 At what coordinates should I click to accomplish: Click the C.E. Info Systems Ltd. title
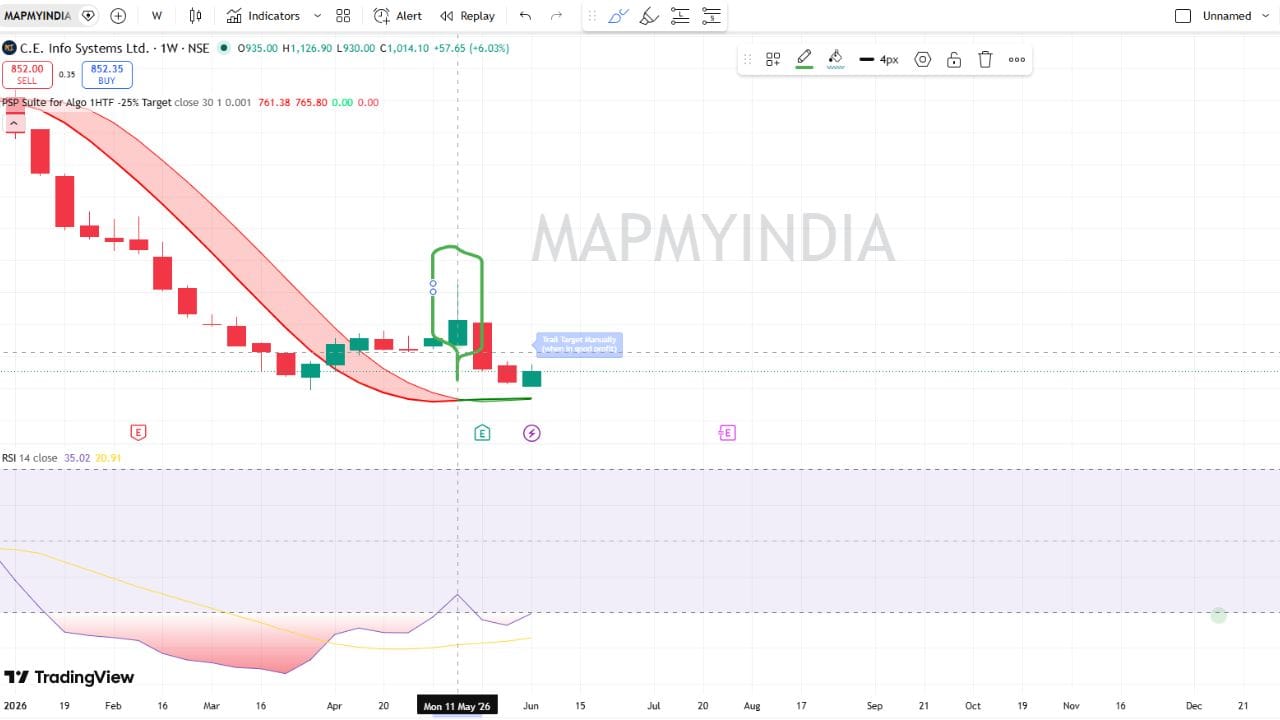pyautogui.click(x=84, y=47)
